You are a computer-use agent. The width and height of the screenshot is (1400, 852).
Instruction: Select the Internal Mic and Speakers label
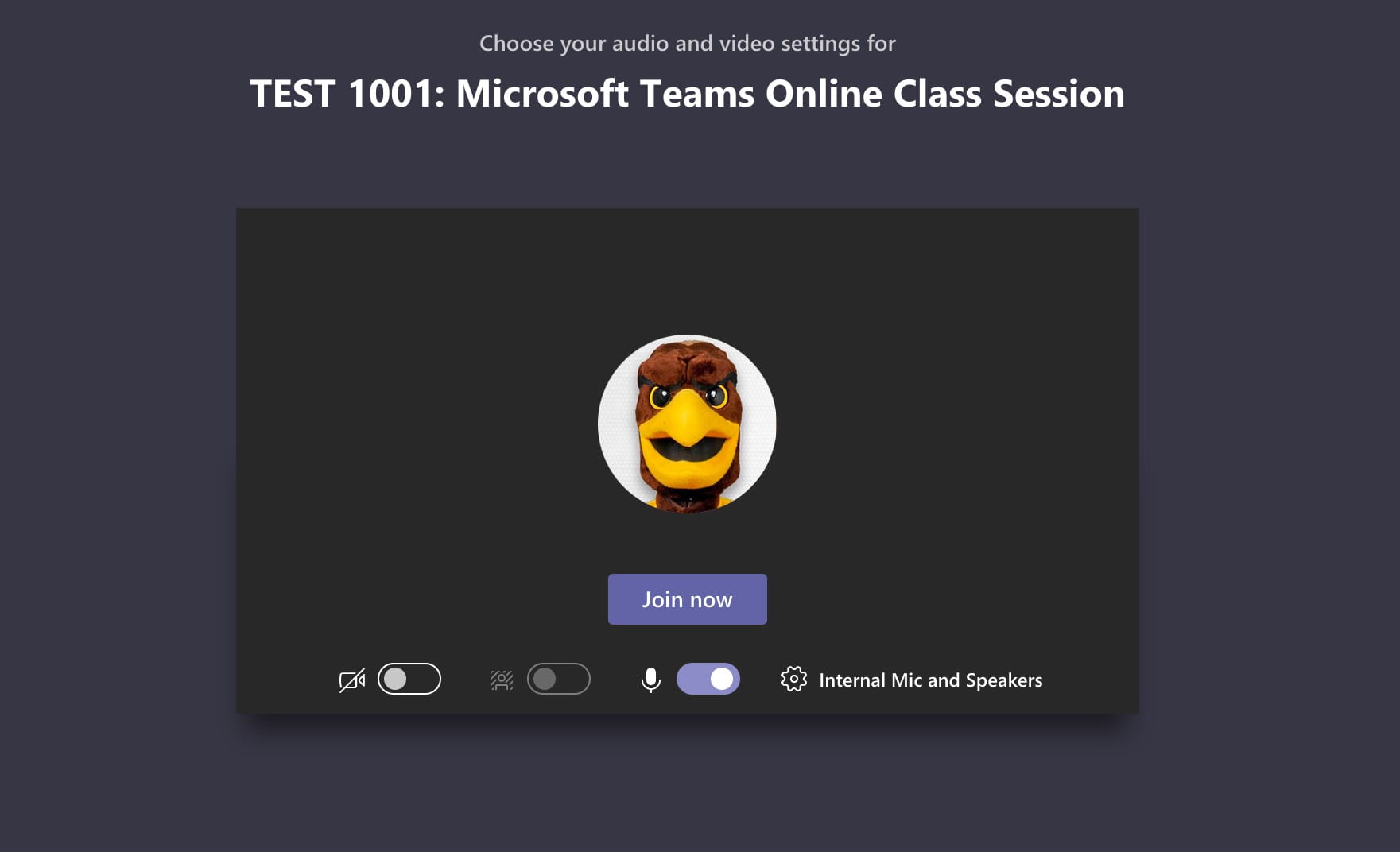(931, 680)
